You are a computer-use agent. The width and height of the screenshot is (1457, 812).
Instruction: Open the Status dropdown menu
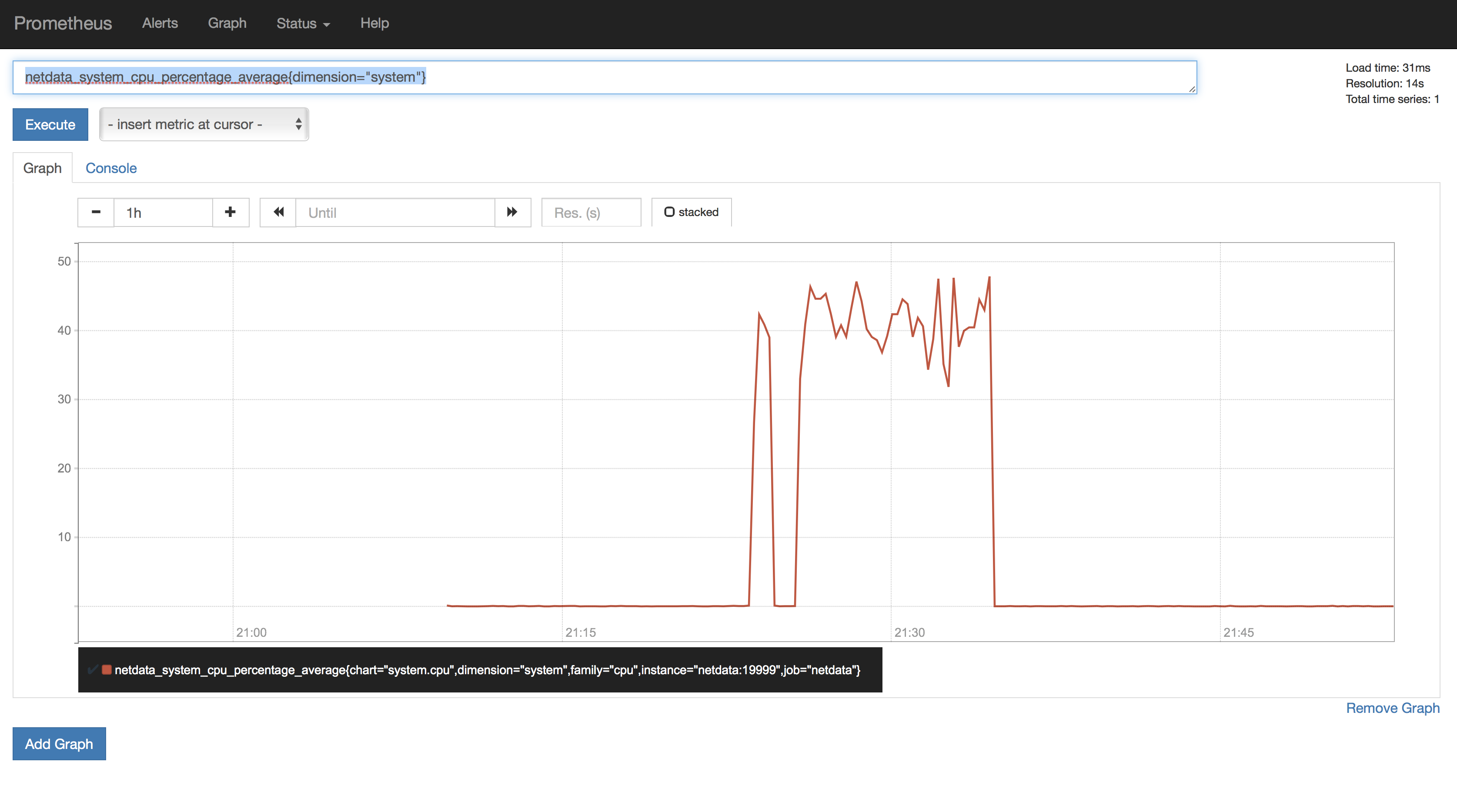pyautogui.click(x=303, y=23)
